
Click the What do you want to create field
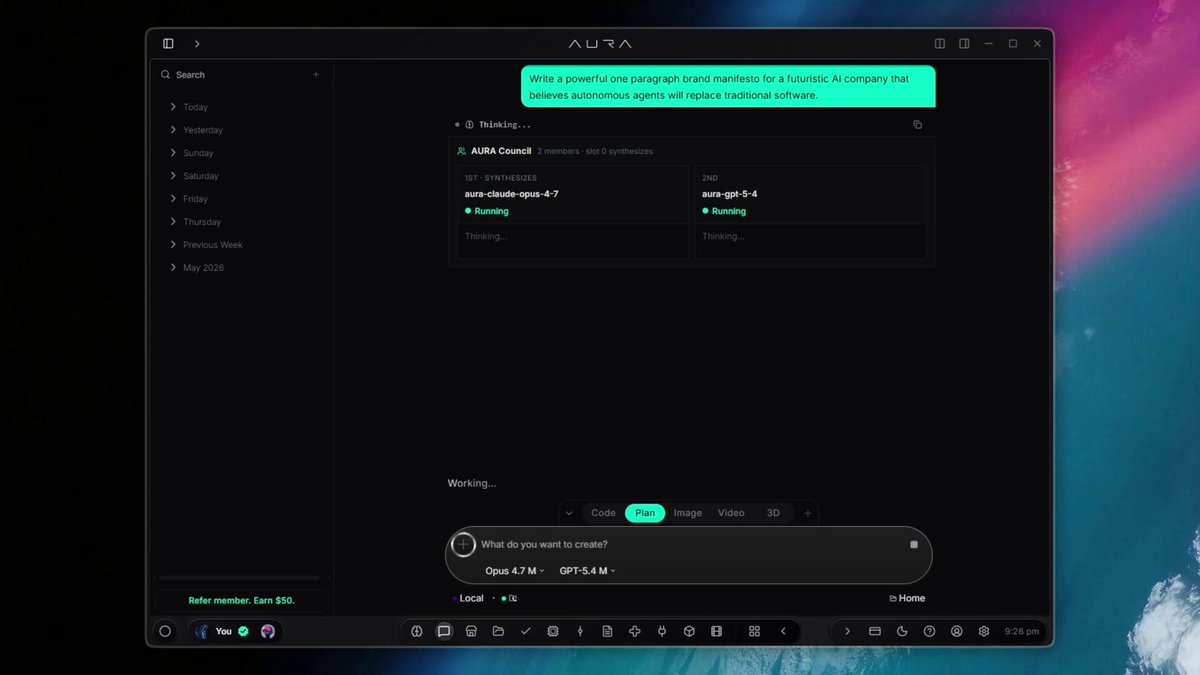(690, 544)
